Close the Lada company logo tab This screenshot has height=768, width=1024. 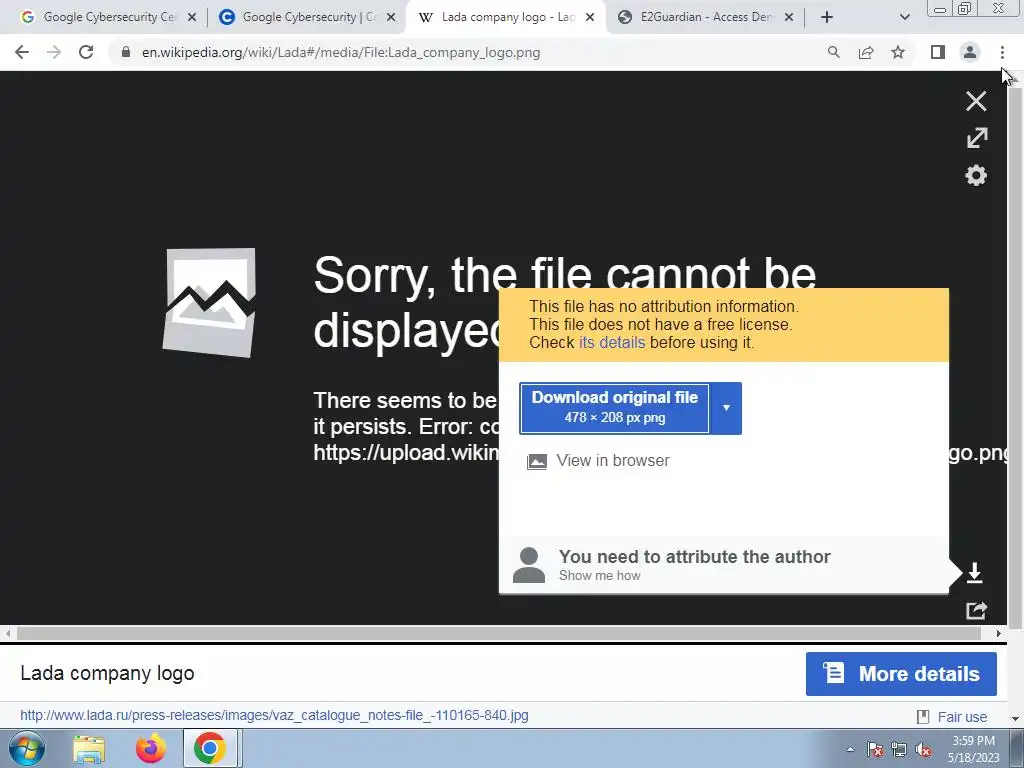point(590,17)
